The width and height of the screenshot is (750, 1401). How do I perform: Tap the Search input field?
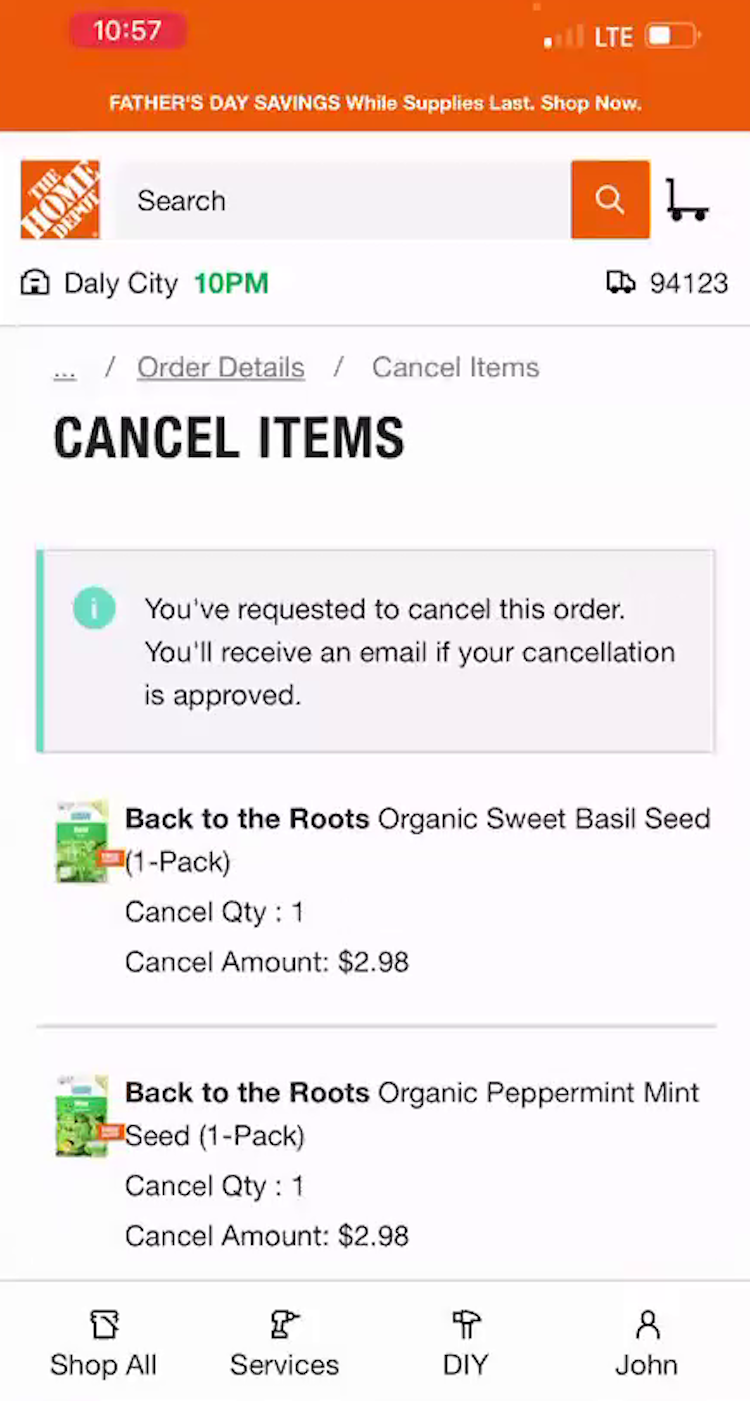click(342, 200)
